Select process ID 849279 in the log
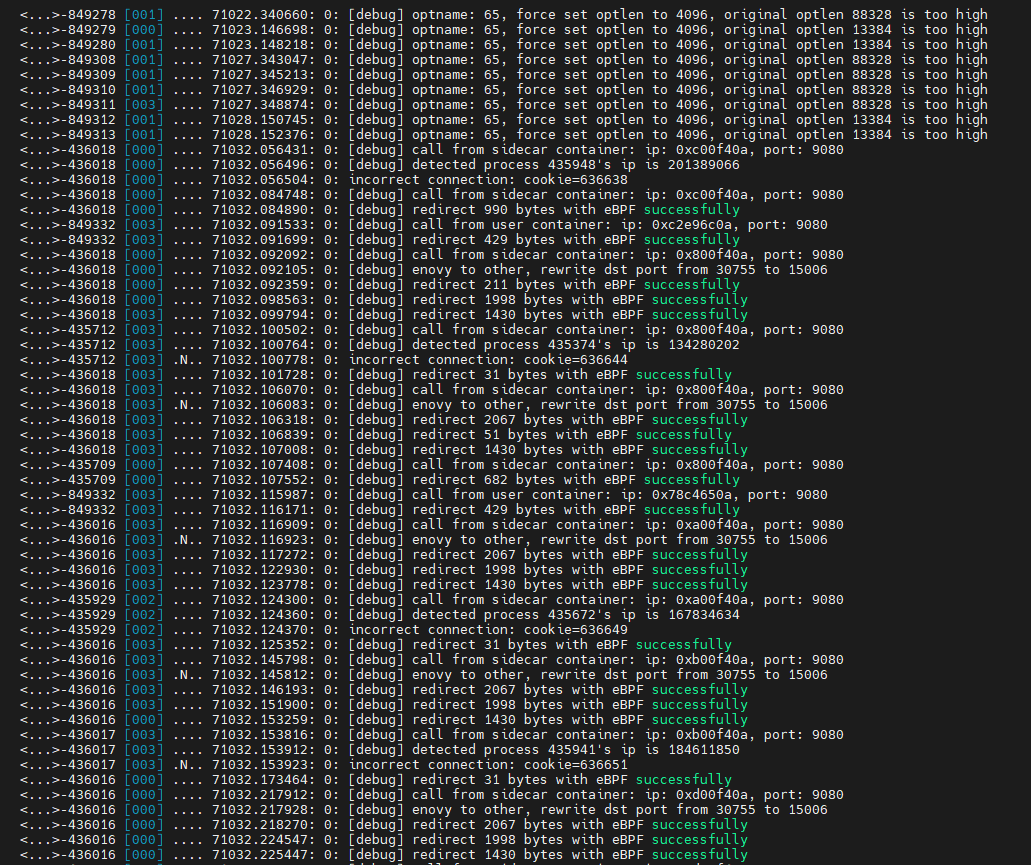Image resolution: width=1031 pixels, height=865 pixels. pyautogui.click(x=91, y=30)
